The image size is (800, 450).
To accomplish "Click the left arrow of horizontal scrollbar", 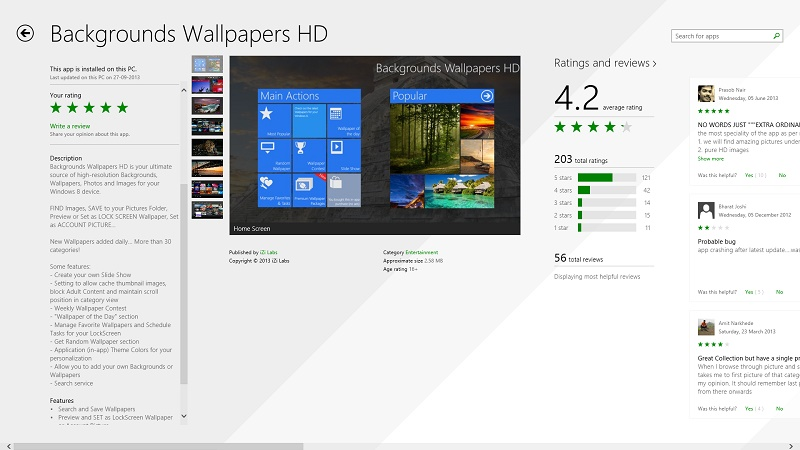I will coord(8,446).
